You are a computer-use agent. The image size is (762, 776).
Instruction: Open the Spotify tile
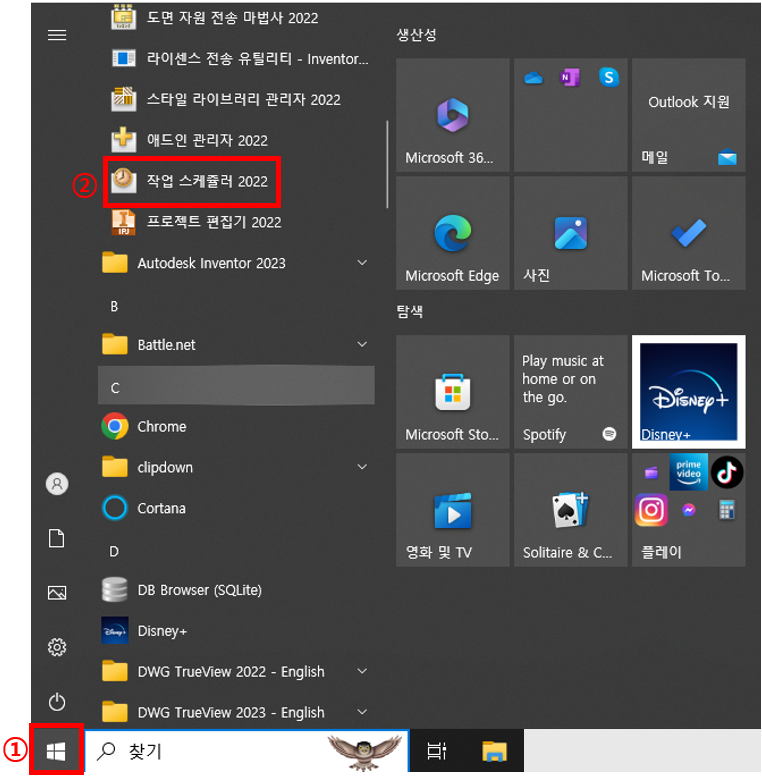[571, 392]
